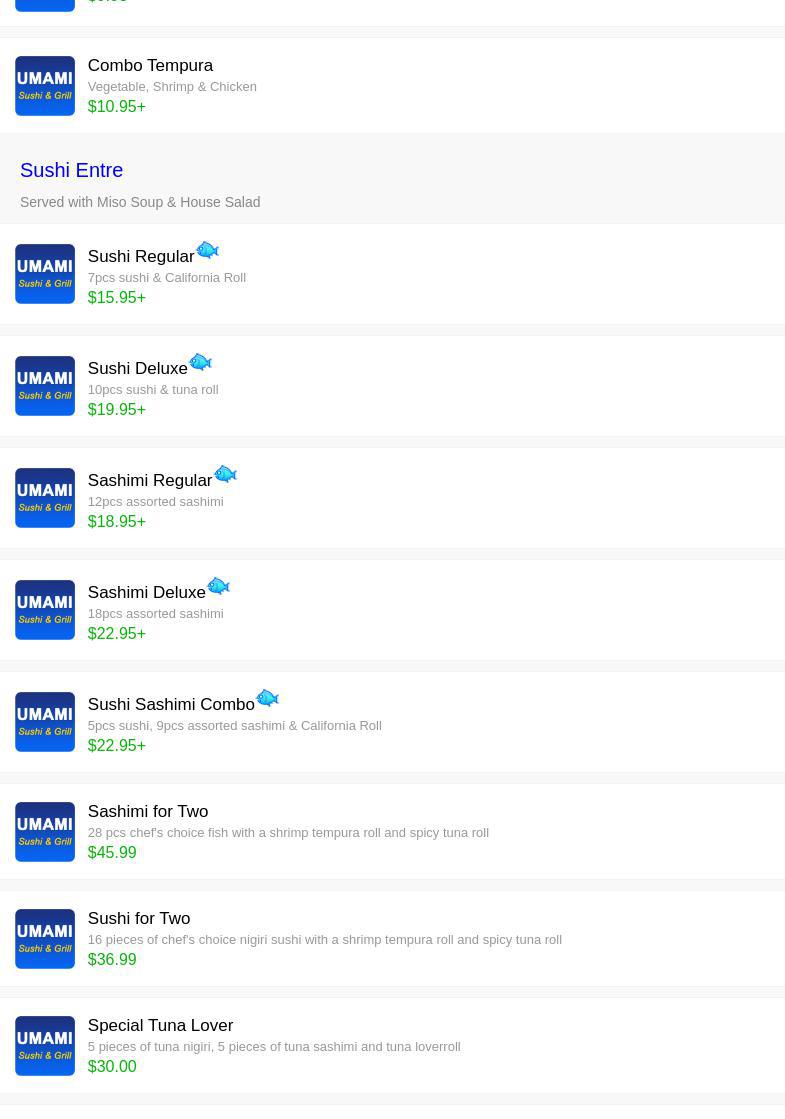Image resolution: width=785 pixels, height=1119 pixels.
Task: Click the fish icon beside Sashimi Regular
Action: [x=225, y=474]
